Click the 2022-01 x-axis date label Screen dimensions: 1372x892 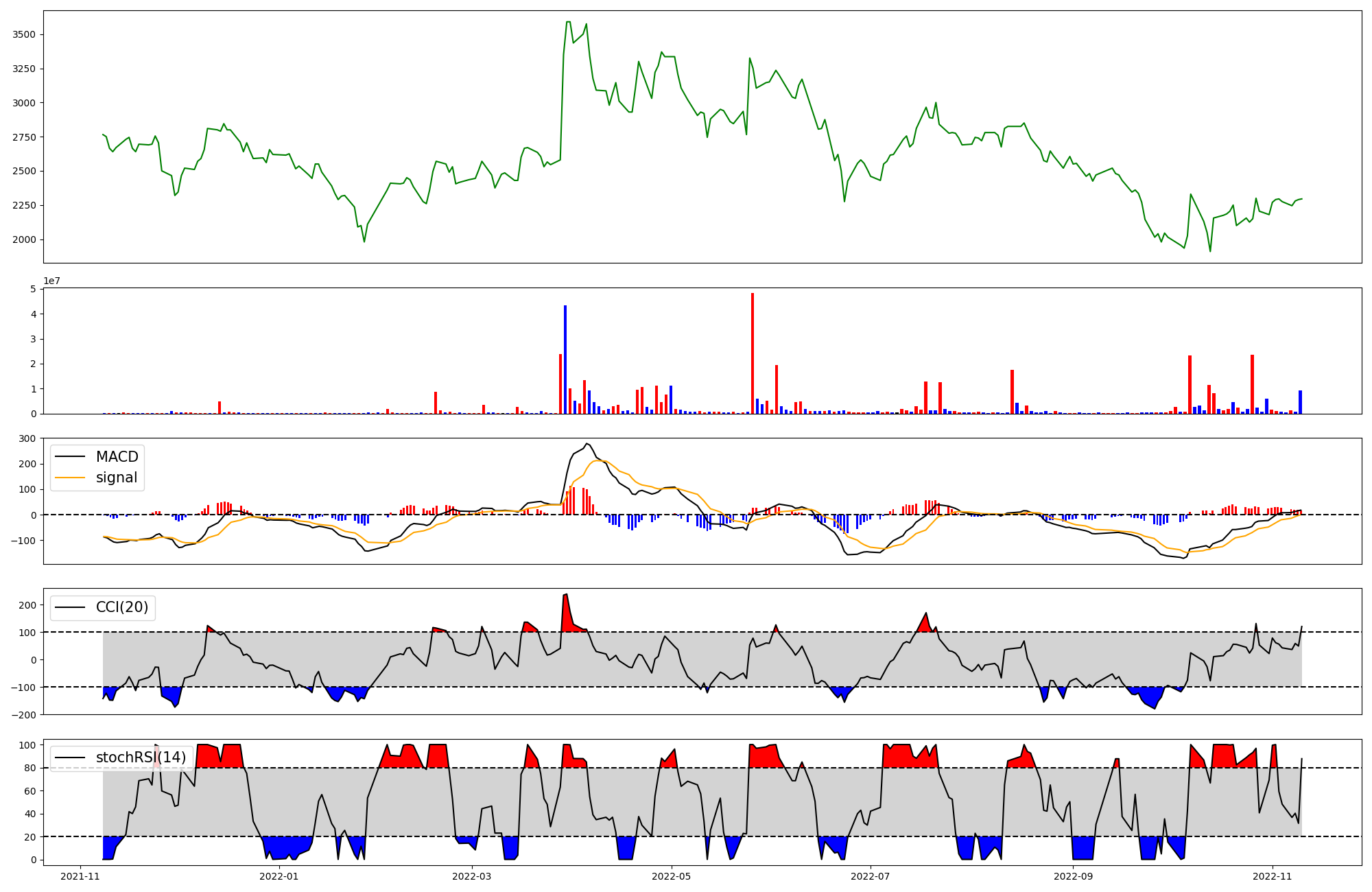280,876
